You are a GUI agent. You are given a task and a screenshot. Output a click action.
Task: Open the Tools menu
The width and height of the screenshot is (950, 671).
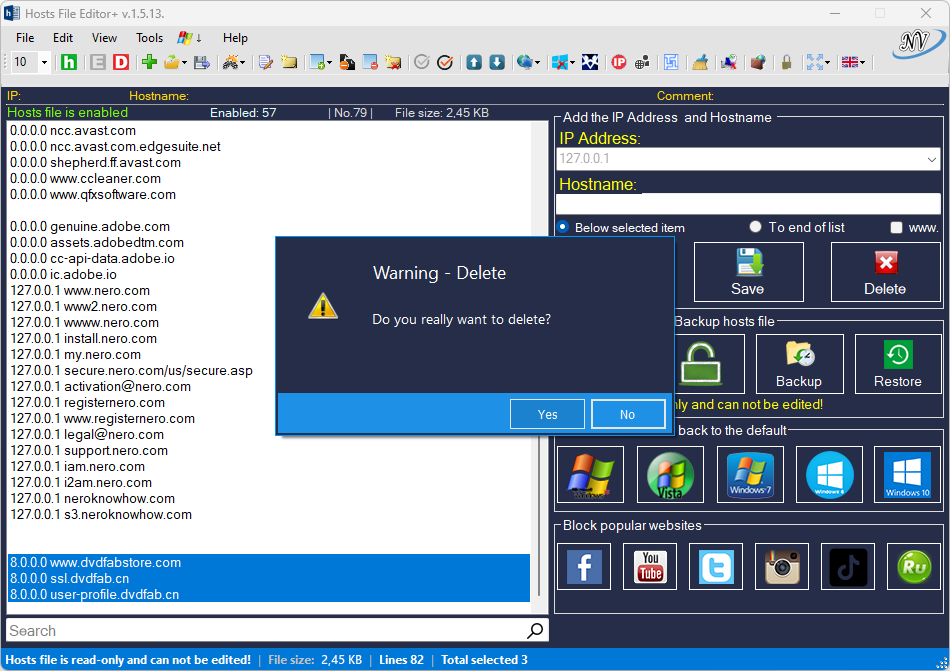point(149,38)
